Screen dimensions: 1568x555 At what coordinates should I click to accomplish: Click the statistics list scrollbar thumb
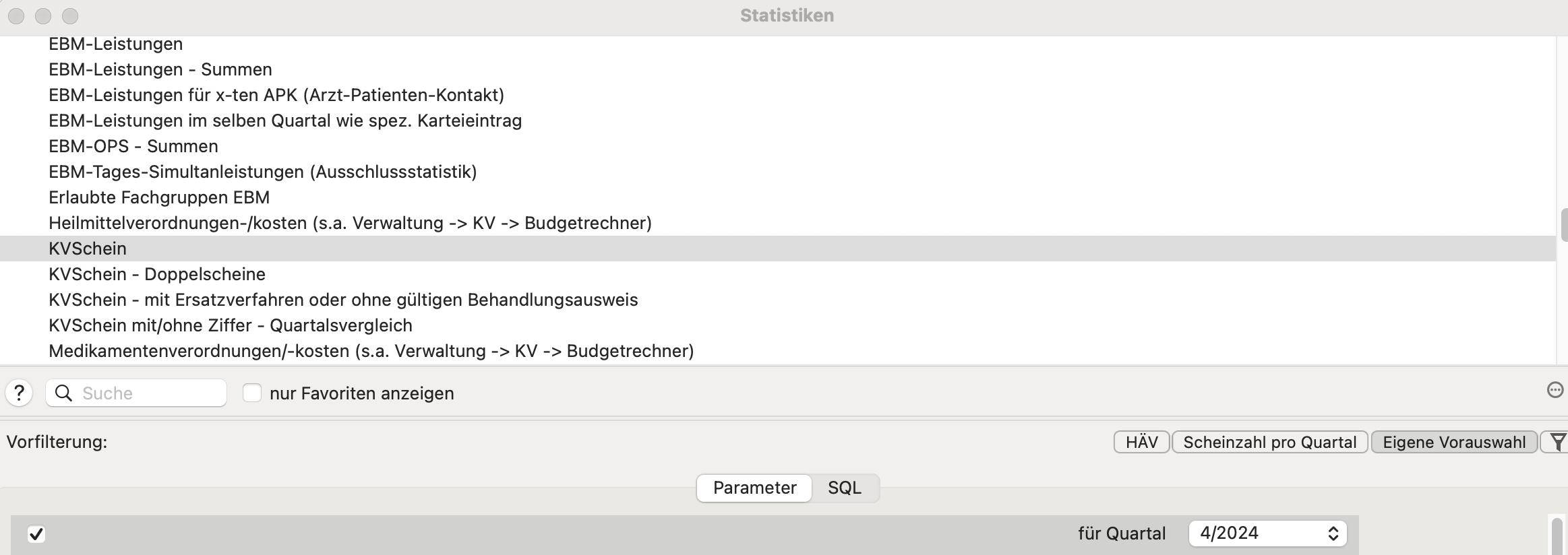1564,225
